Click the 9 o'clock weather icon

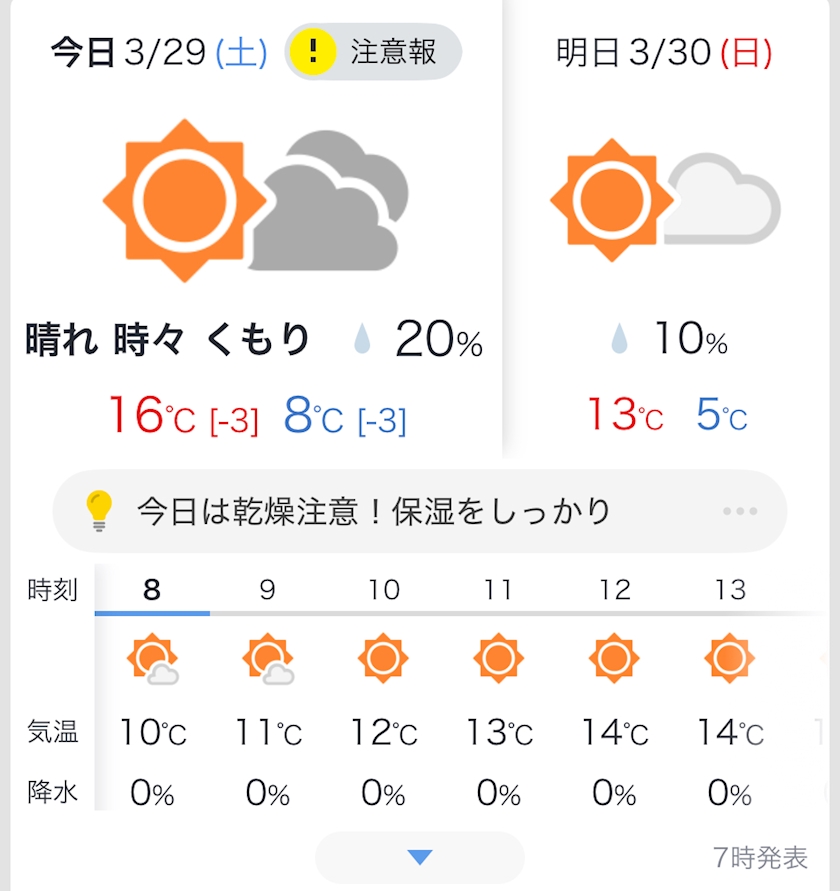pos(267,659)
